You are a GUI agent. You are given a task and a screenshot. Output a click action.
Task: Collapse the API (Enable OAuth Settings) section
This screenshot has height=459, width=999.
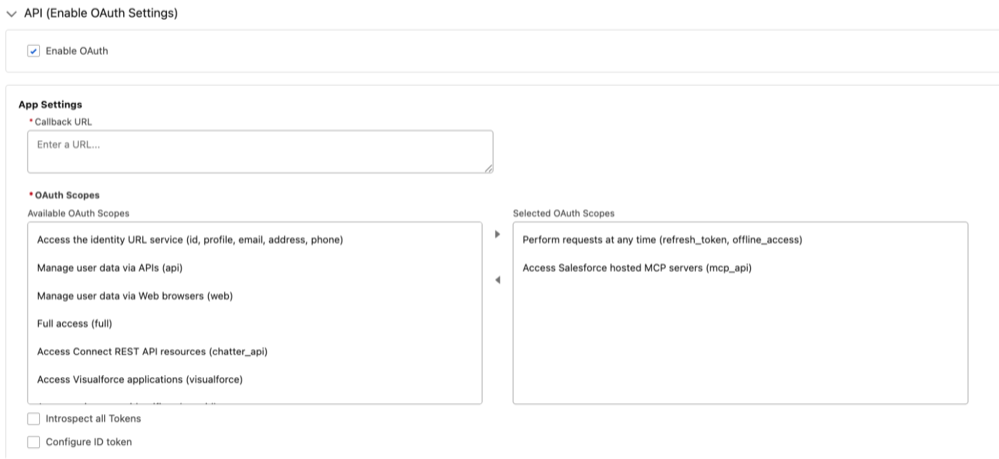tap(11, 13)
